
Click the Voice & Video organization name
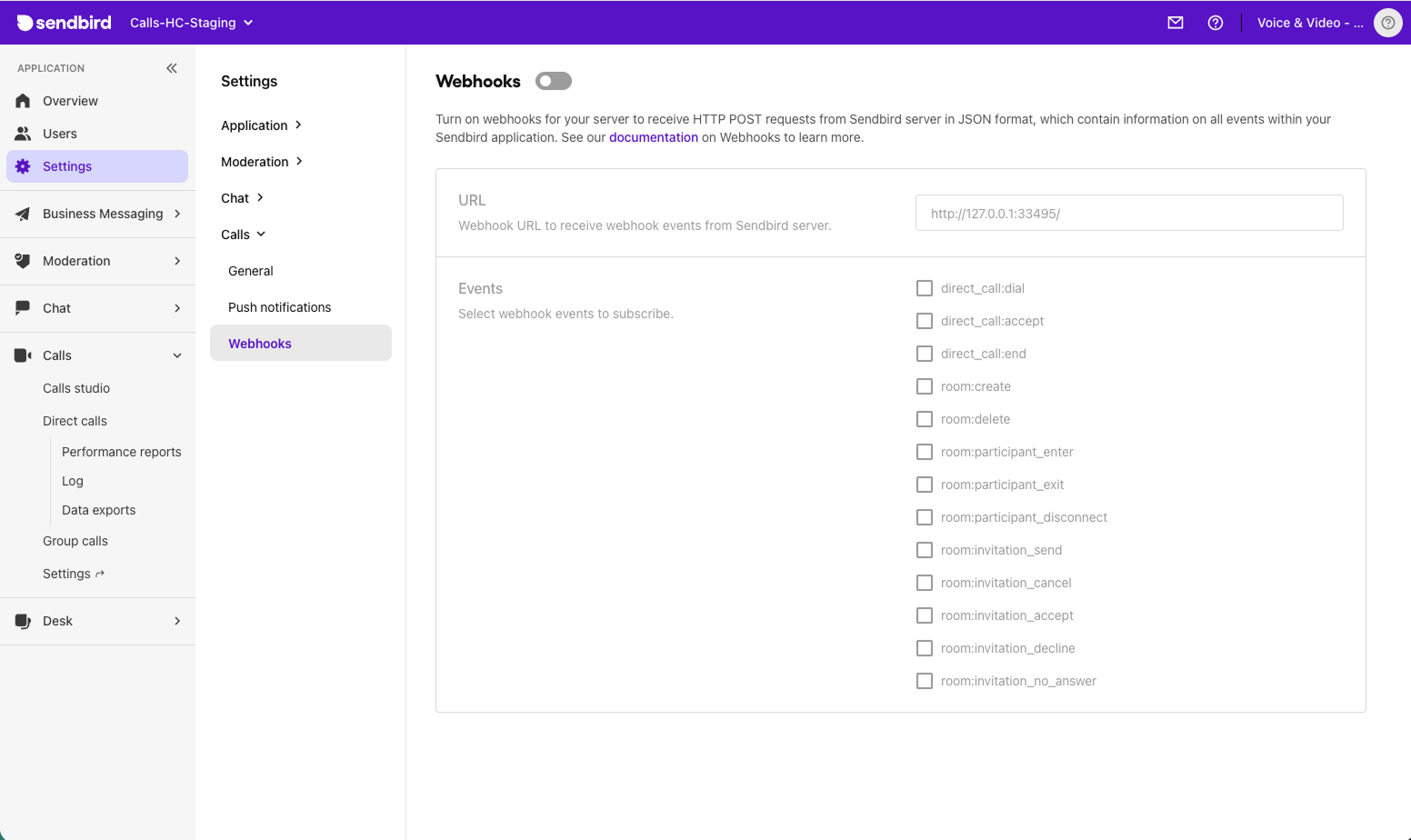pyautogui.click(x=1310, y=23)
